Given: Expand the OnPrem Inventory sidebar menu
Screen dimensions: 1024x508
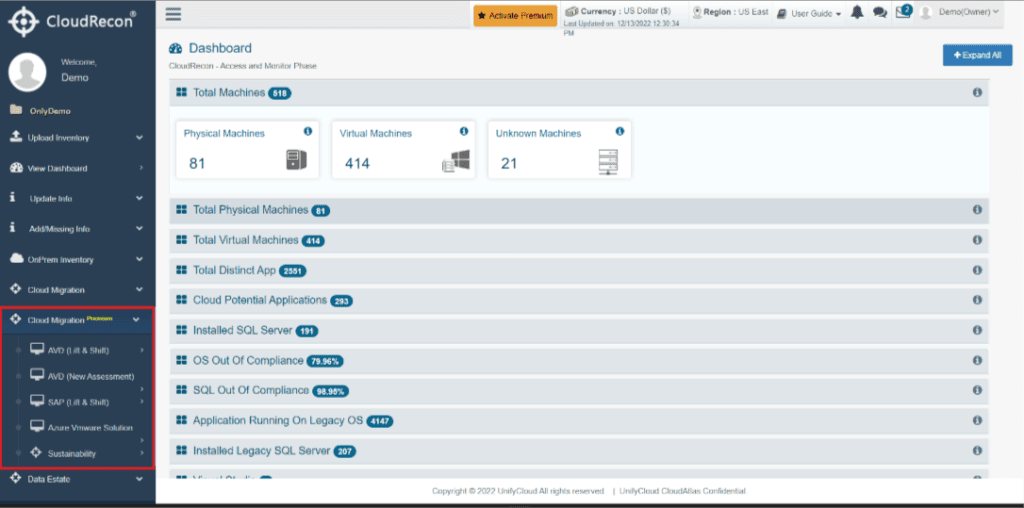Looking at the screenshot, I should (x=78, y=259).
